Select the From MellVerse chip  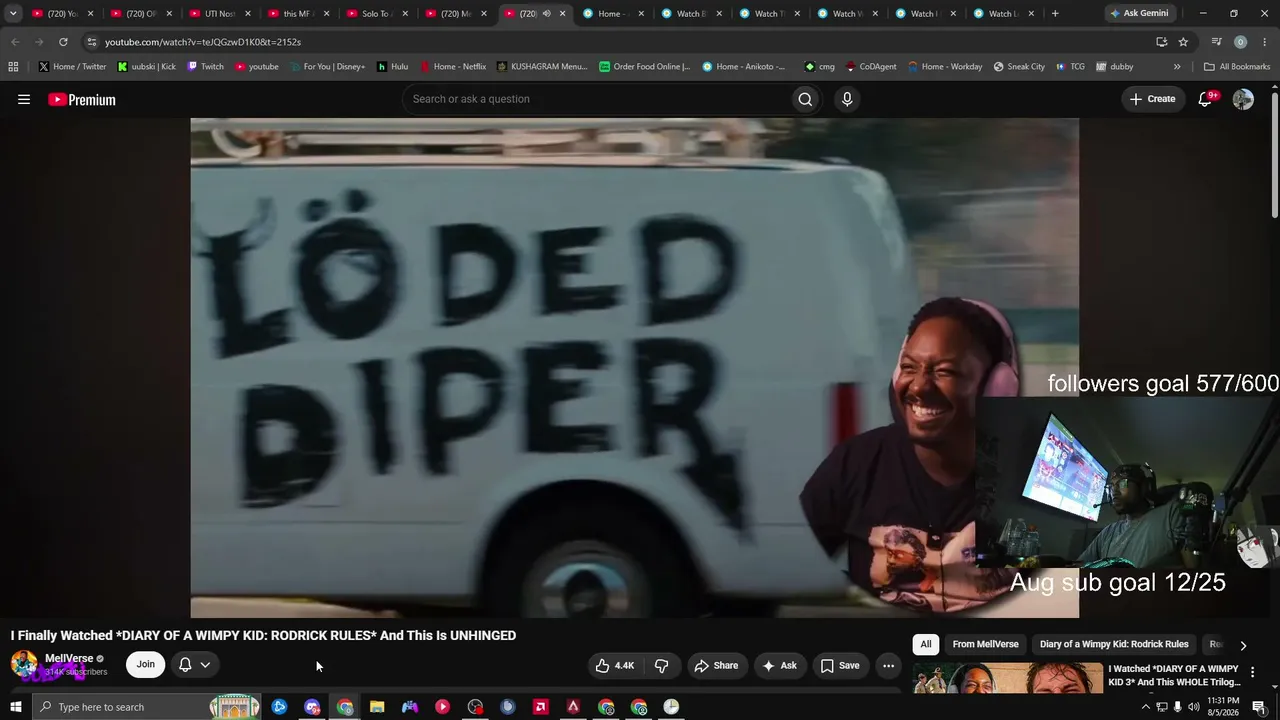[985, 644]
